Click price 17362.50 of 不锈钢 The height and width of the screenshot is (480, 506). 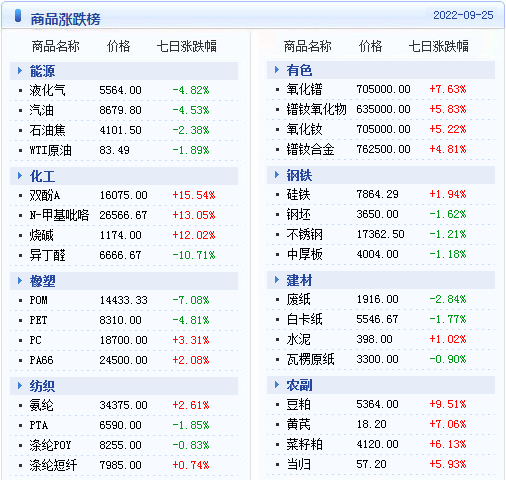point(380,234)
